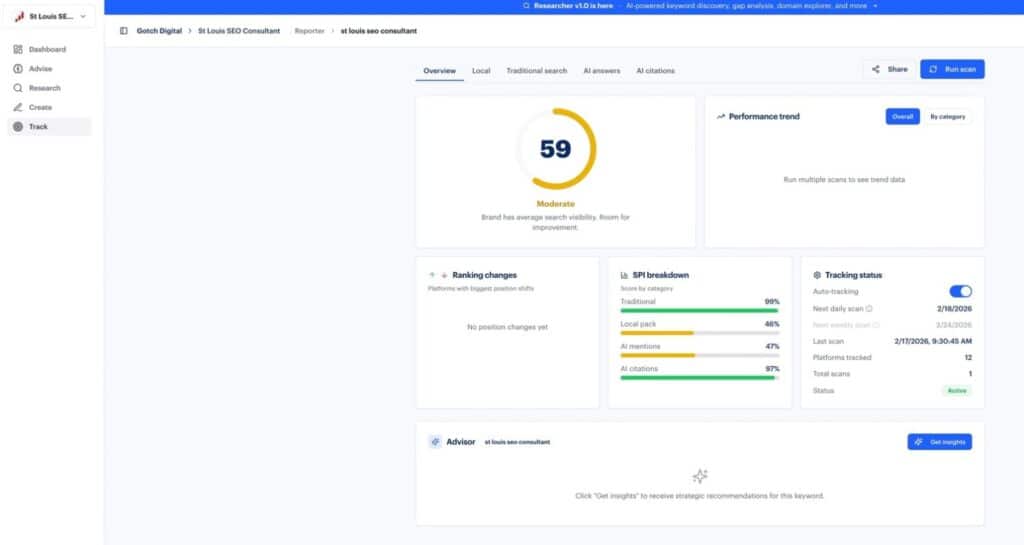Click the Local pack progress bar
The height and width of the screenshot is (545, 1024).
point(699,333)
